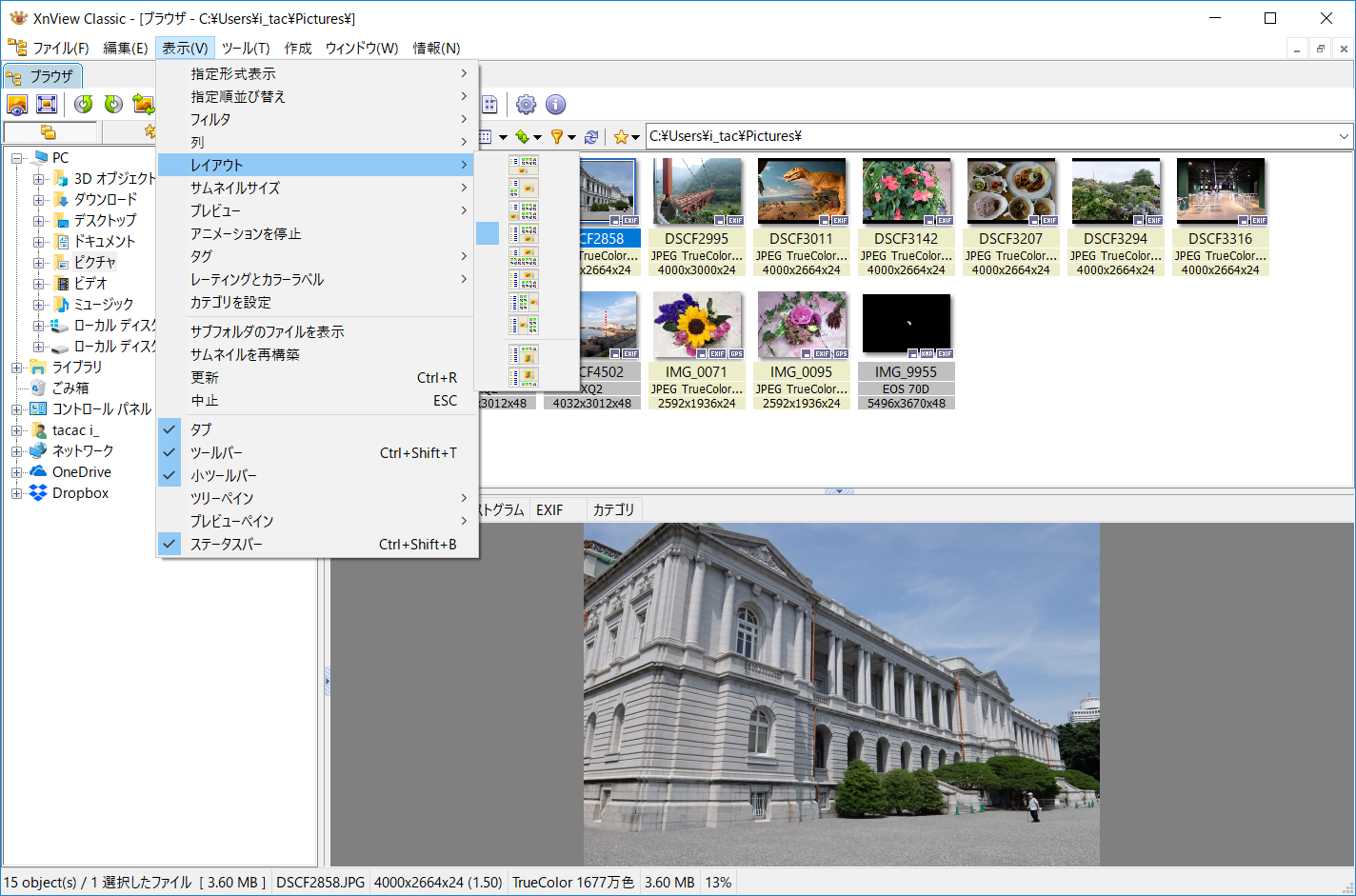Select the ブラウザ tab

[x=42, y=76]
